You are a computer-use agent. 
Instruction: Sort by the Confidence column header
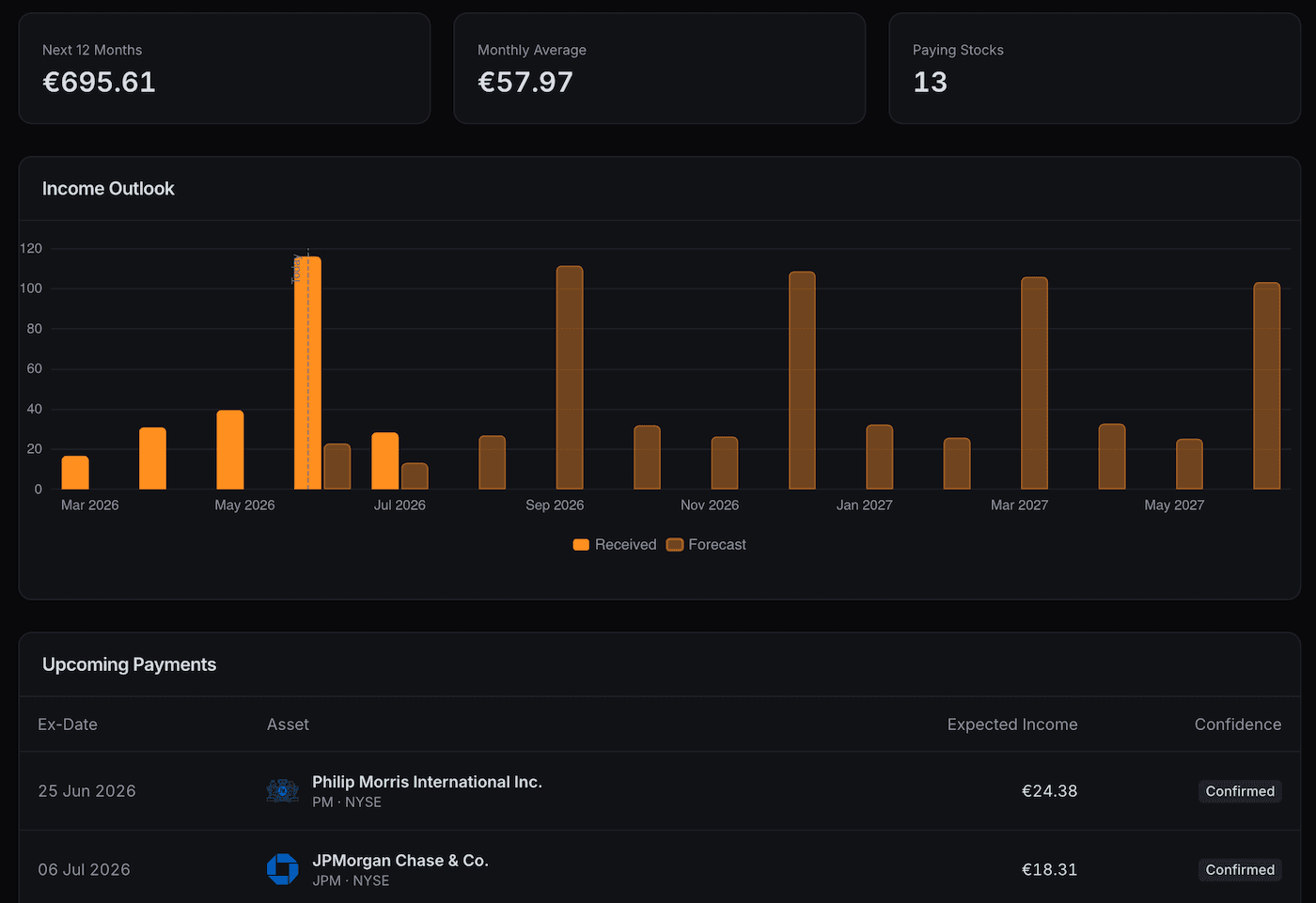click(1238, 724)
